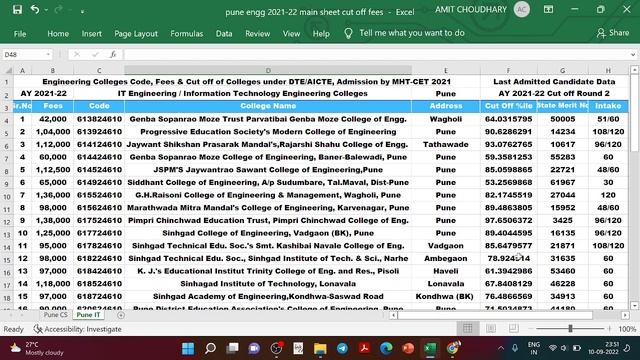Screen dimensions: 640x360
Task: Click the Cut Off %ile header cell
Action: 509,106
